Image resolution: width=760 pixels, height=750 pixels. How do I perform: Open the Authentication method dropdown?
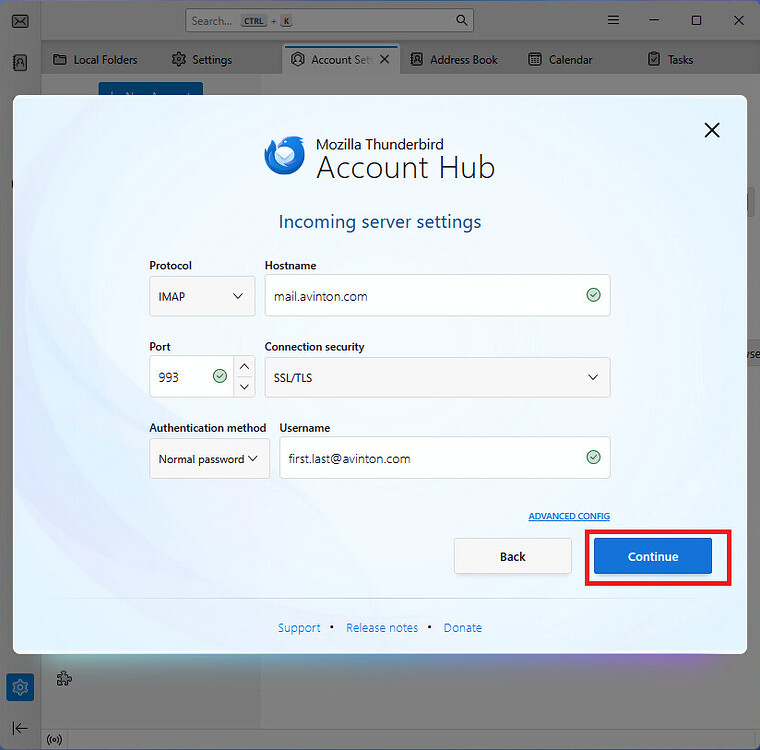tap(209, 459)
